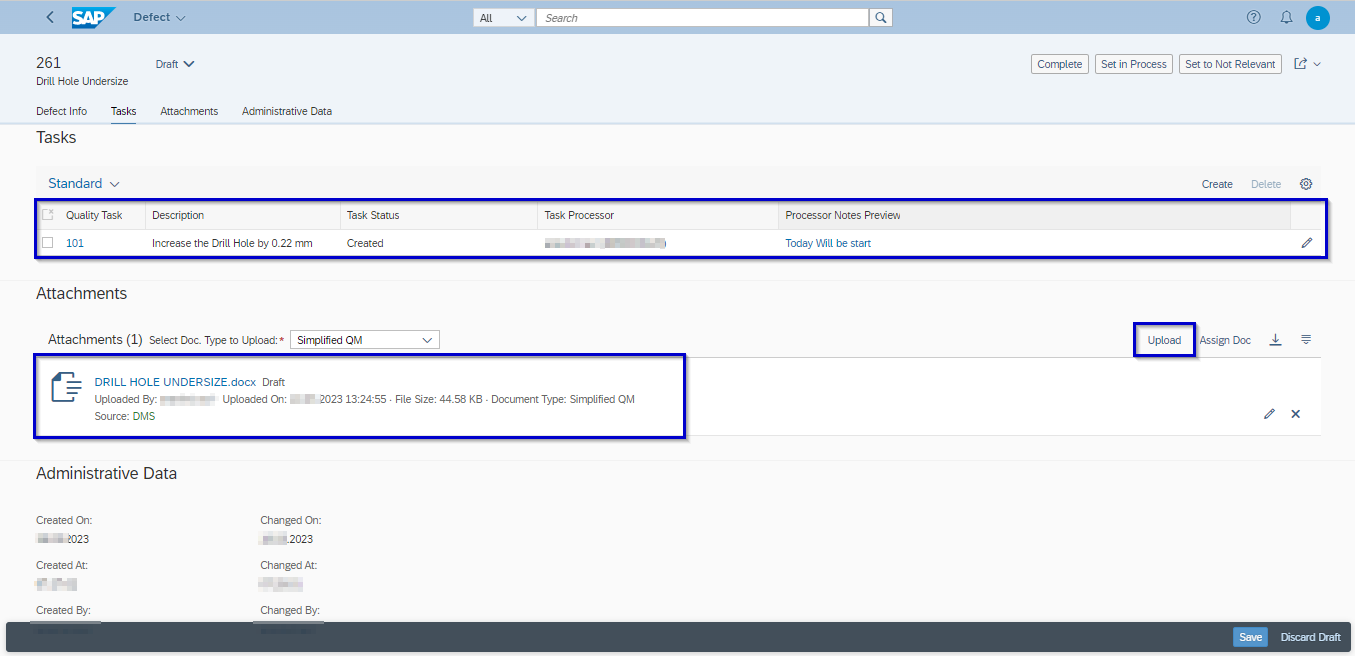This screenshot has width=1355, height=656.
Task: Download attachments using download arrow icon
Action: point(1275,339)
